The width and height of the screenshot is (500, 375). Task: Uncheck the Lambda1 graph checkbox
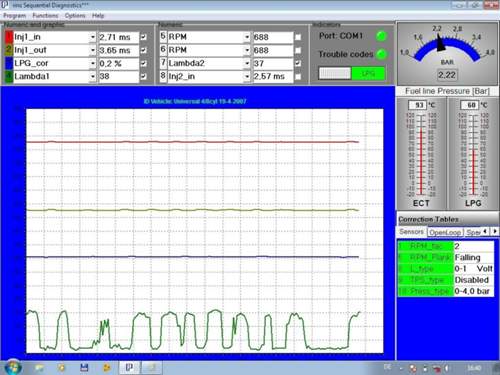click(x=144, y=76)
